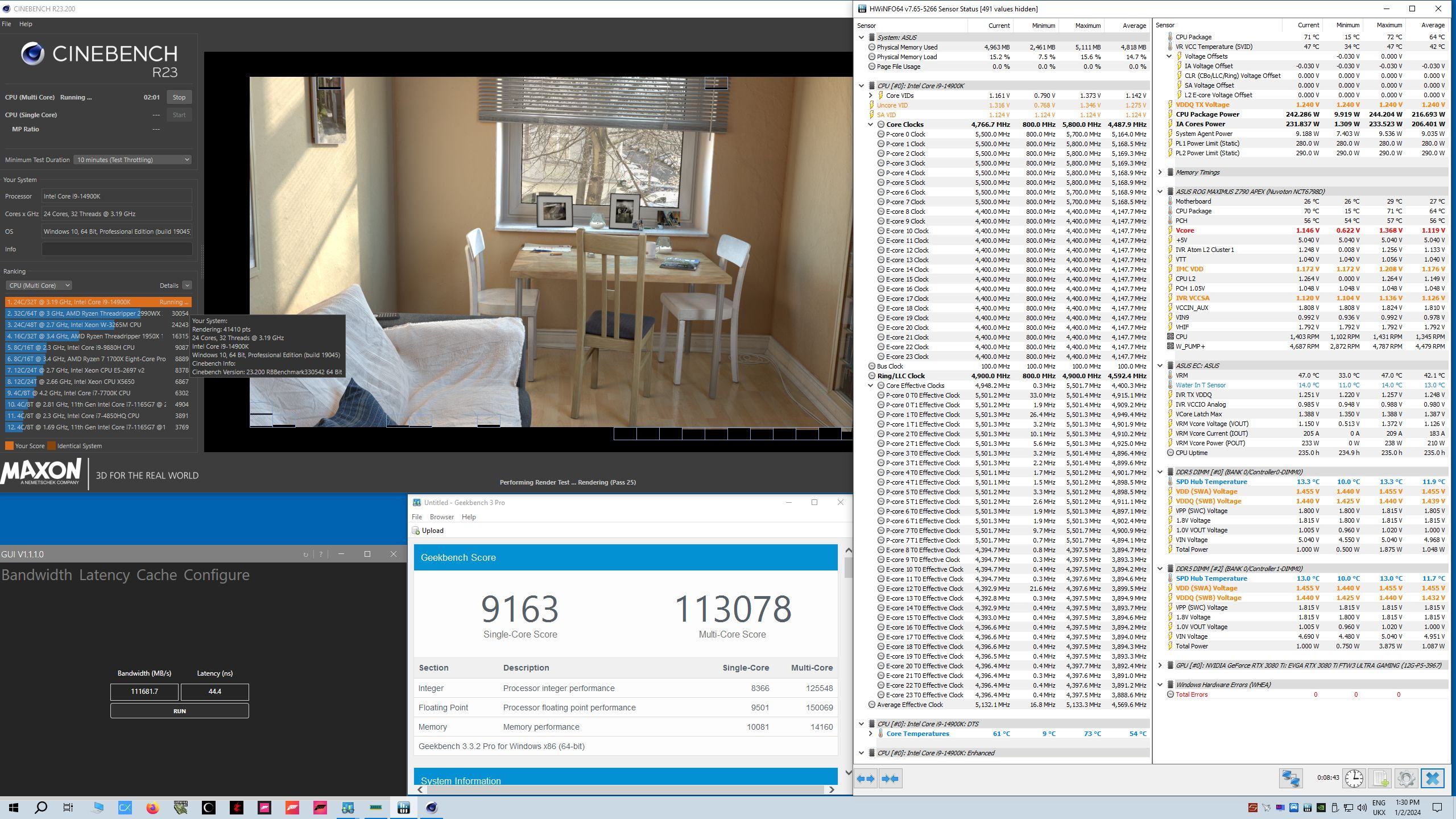
Task: Click HWiNFO shrink layout arrows button
Action: [891, 779]
